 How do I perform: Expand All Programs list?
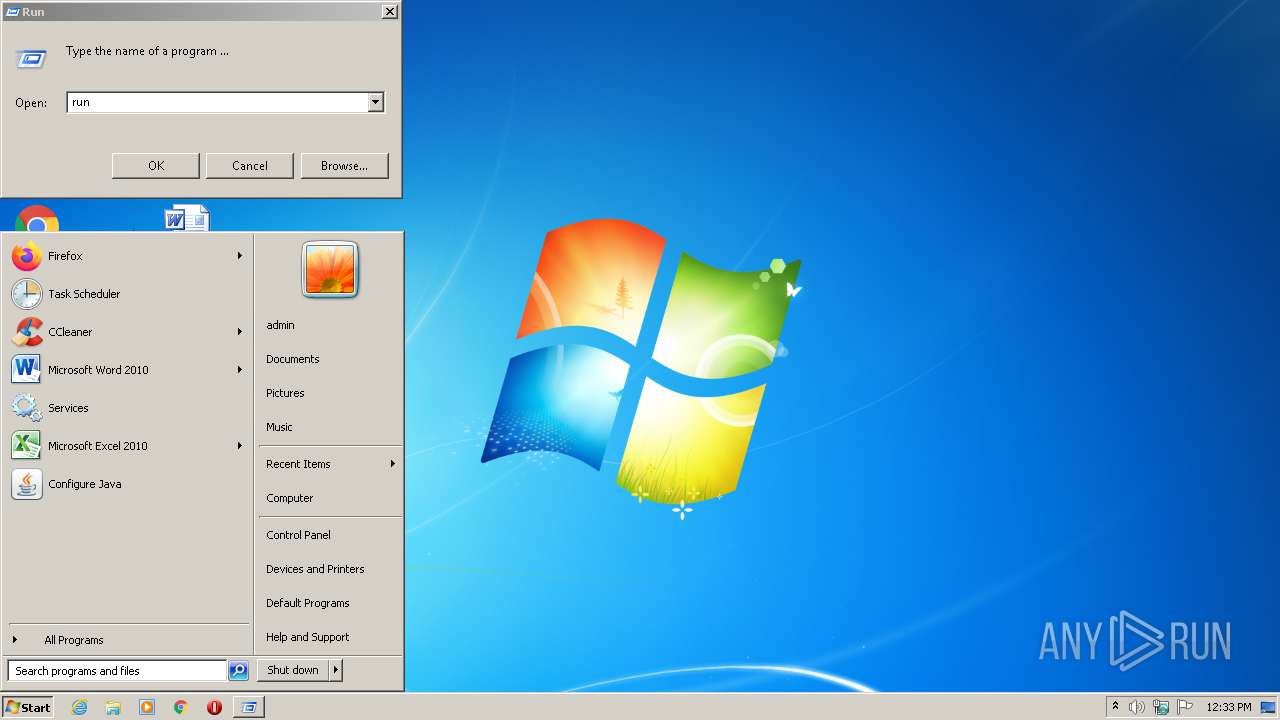point(73,640)
